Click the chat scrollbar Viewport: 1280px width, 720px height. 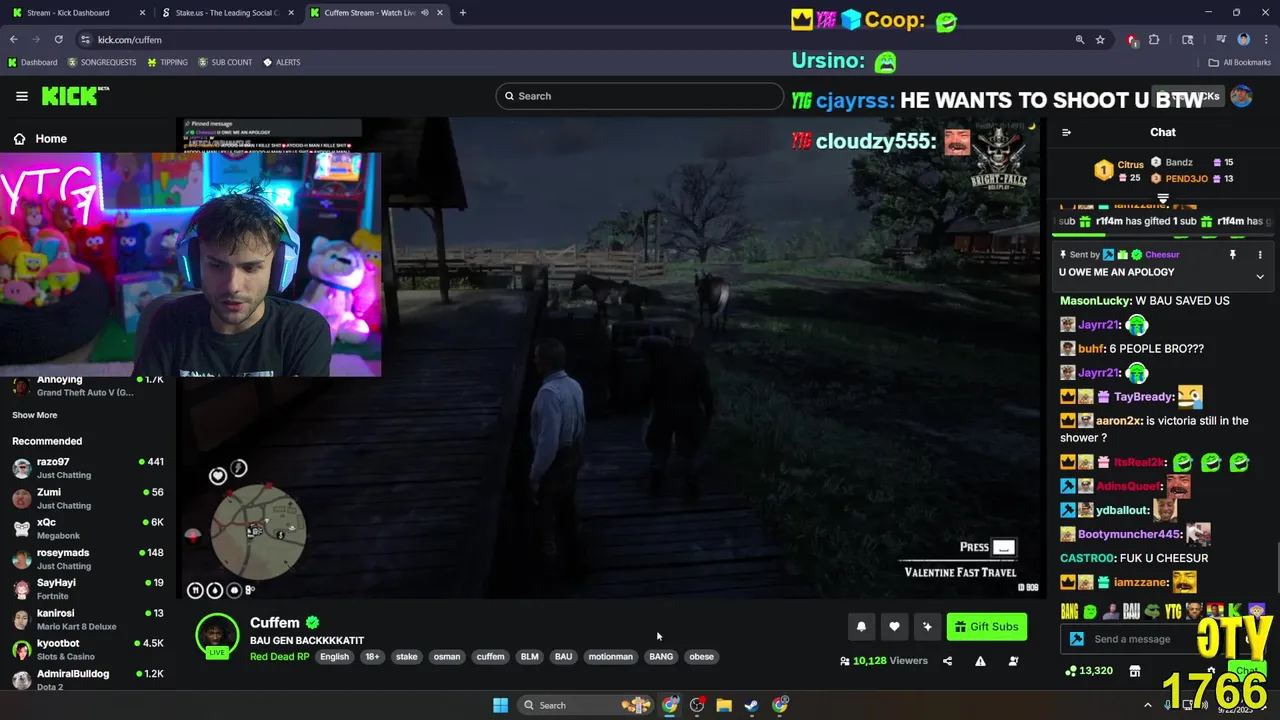(1276, 566)
